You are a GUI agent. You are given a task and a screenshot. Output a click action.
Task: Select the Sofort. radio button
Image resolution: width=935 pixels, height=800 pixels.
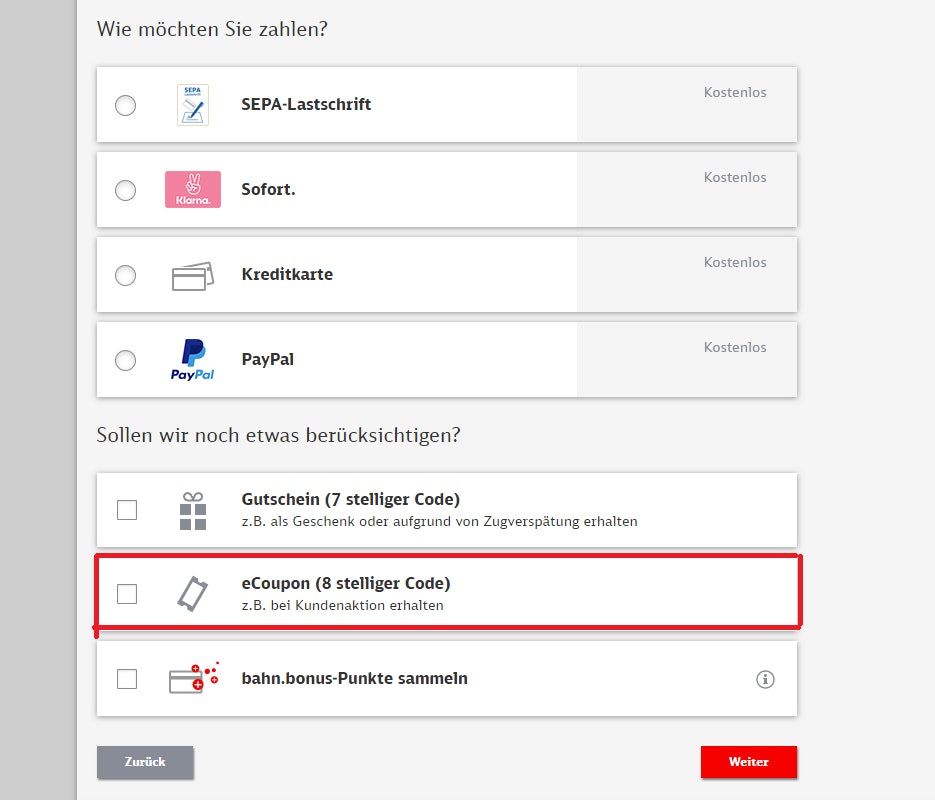tap(125, 191)
